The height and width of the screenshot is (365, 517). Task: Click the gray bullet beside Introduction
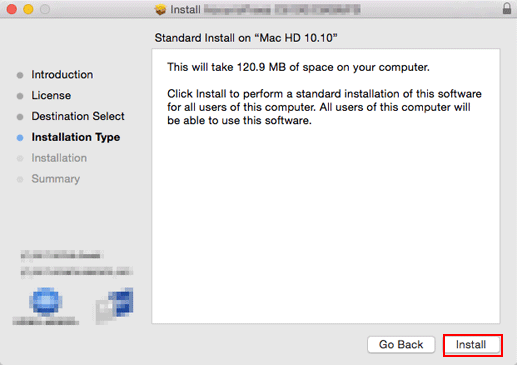(20, 75)
